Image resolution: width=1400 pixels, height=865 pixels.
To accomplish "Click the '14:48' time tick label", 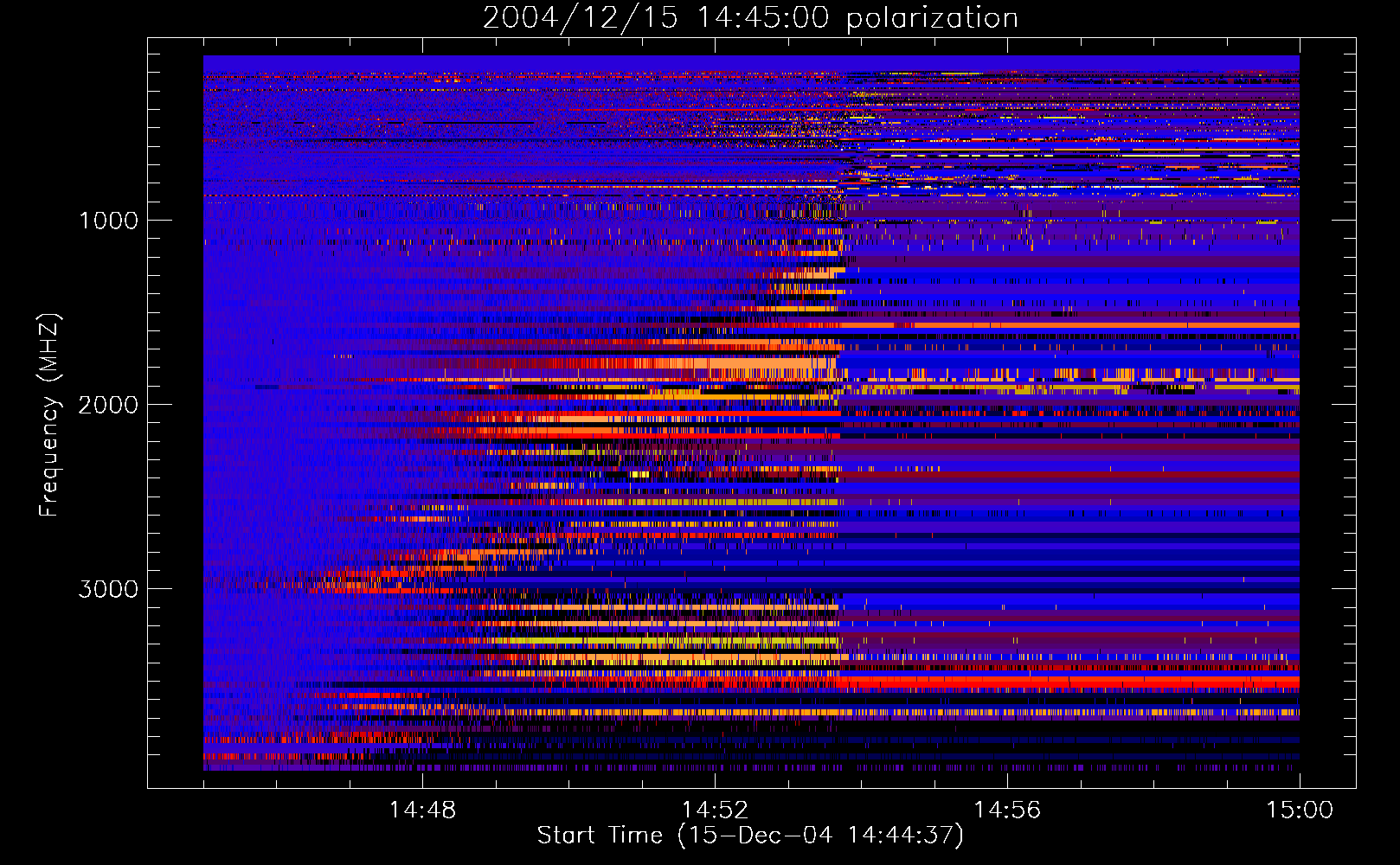I will [x=422, y=810].
